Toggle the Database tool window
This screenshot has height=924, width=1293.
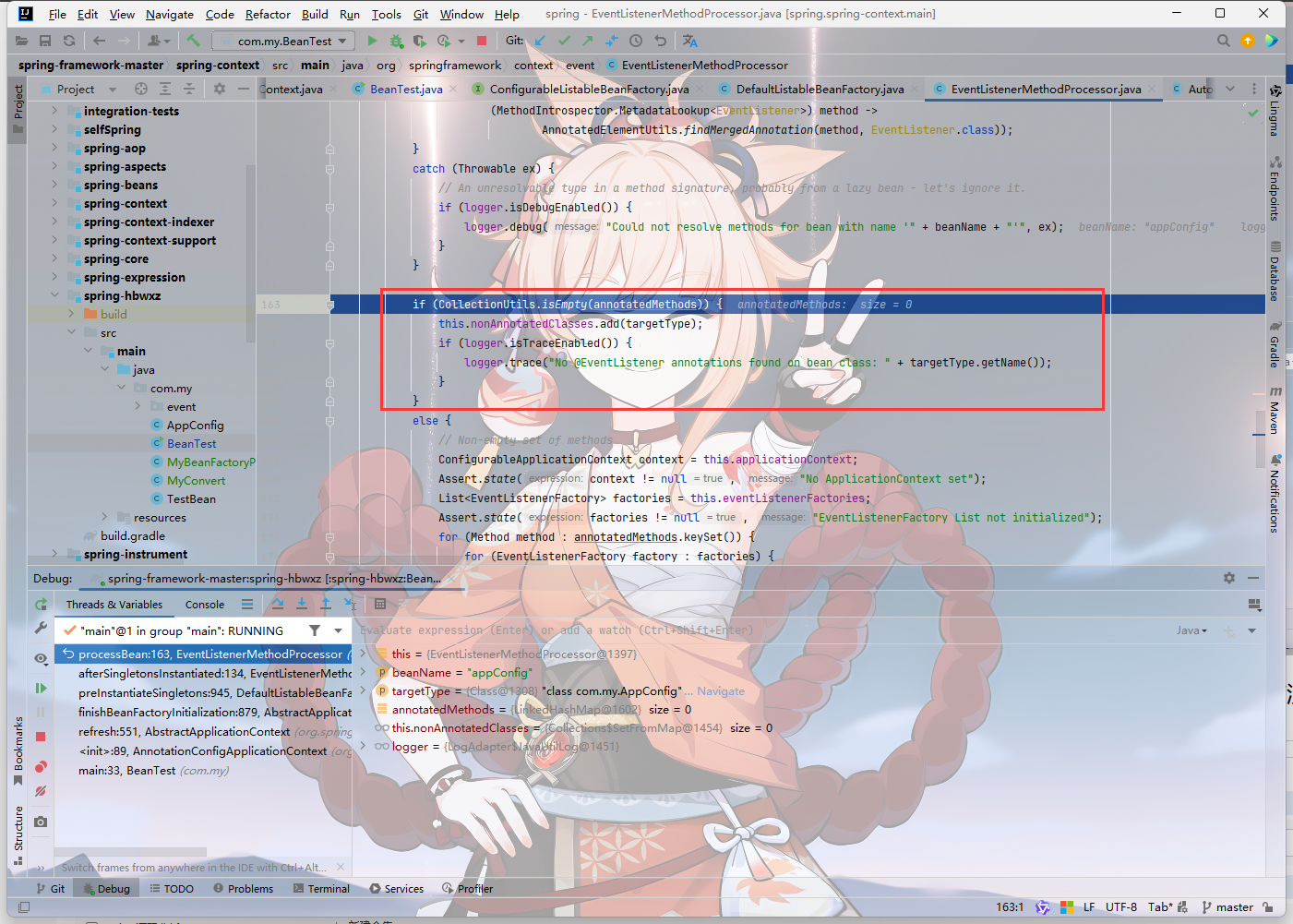coord(1275,270)
